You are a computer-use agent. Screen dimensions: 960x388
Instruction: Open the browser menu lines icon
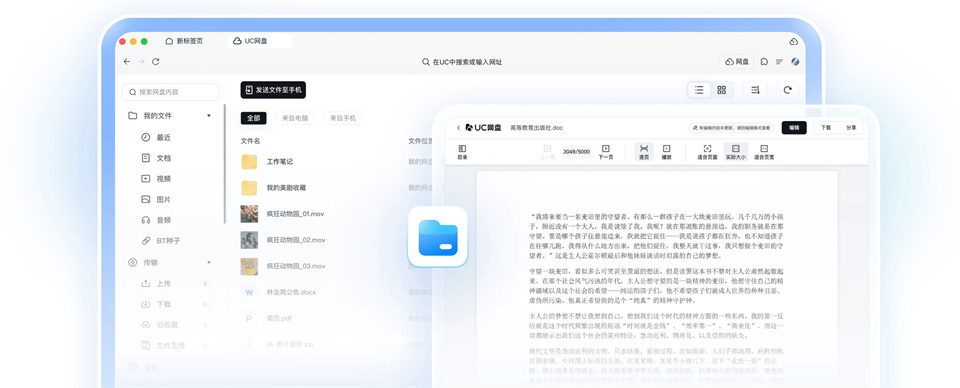pyautogui.click(x=779, y=62)
